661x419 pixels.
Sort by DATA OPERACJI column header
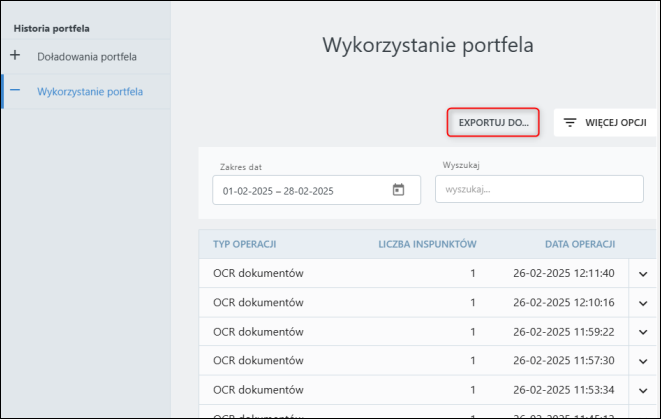coord(579,243)
